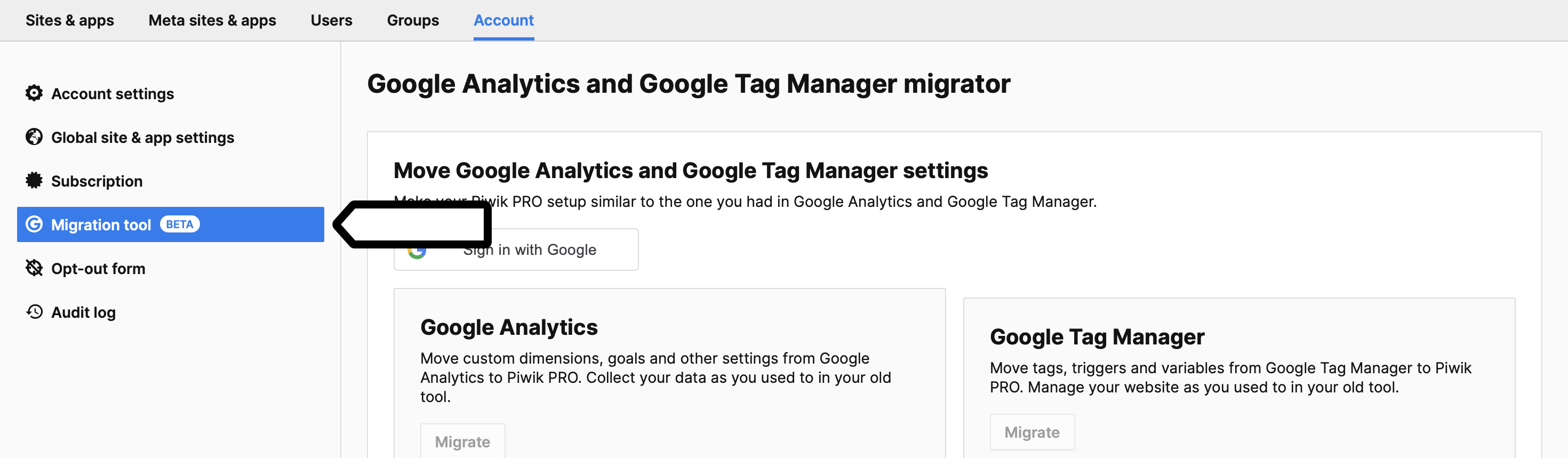Click the page title 'Google Analytics and Google Tag Manager migrator'
Screen dimensions: 1568x458
tap(689, 84)
